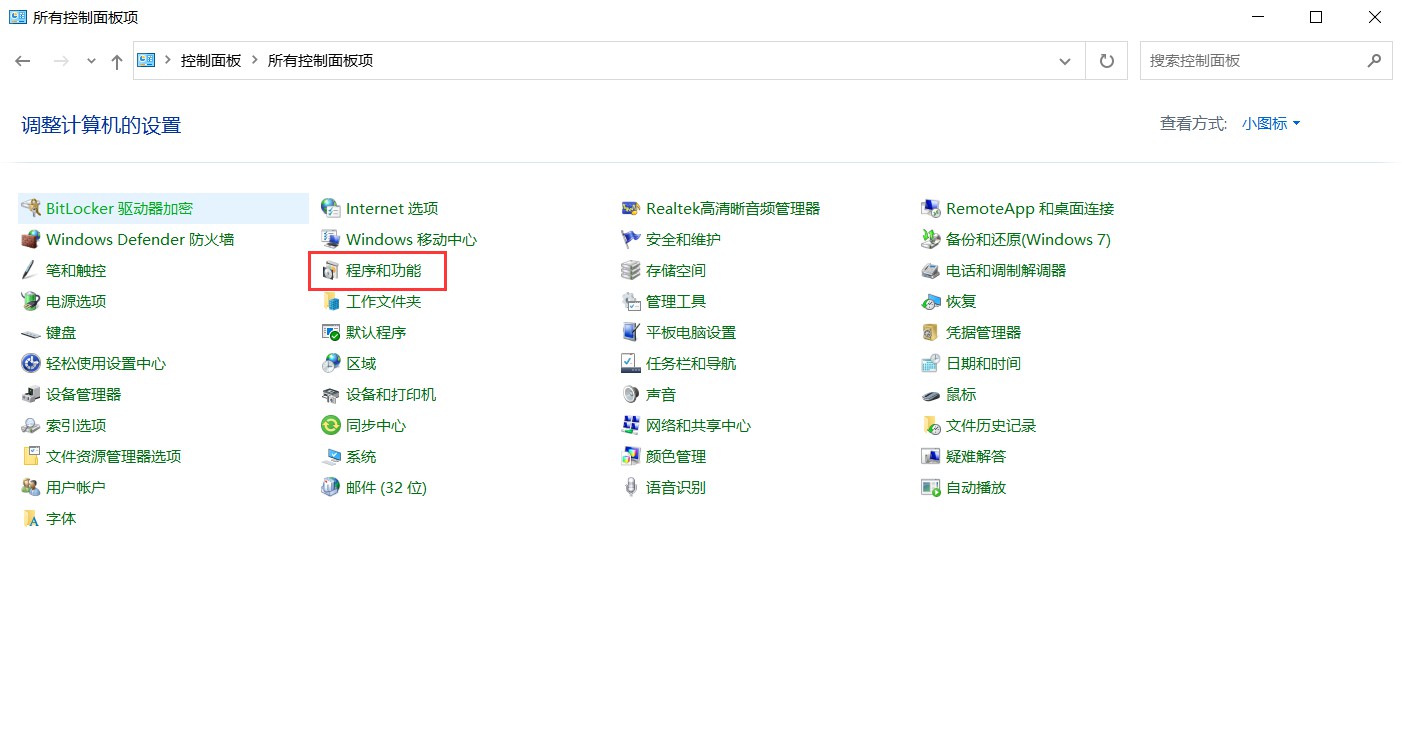The width and height of the screenshot is (1402, 736).
Task: Expand the 查看方式 小图标 dropdown
Action: pyautogui.click(x=1271, y=124)
